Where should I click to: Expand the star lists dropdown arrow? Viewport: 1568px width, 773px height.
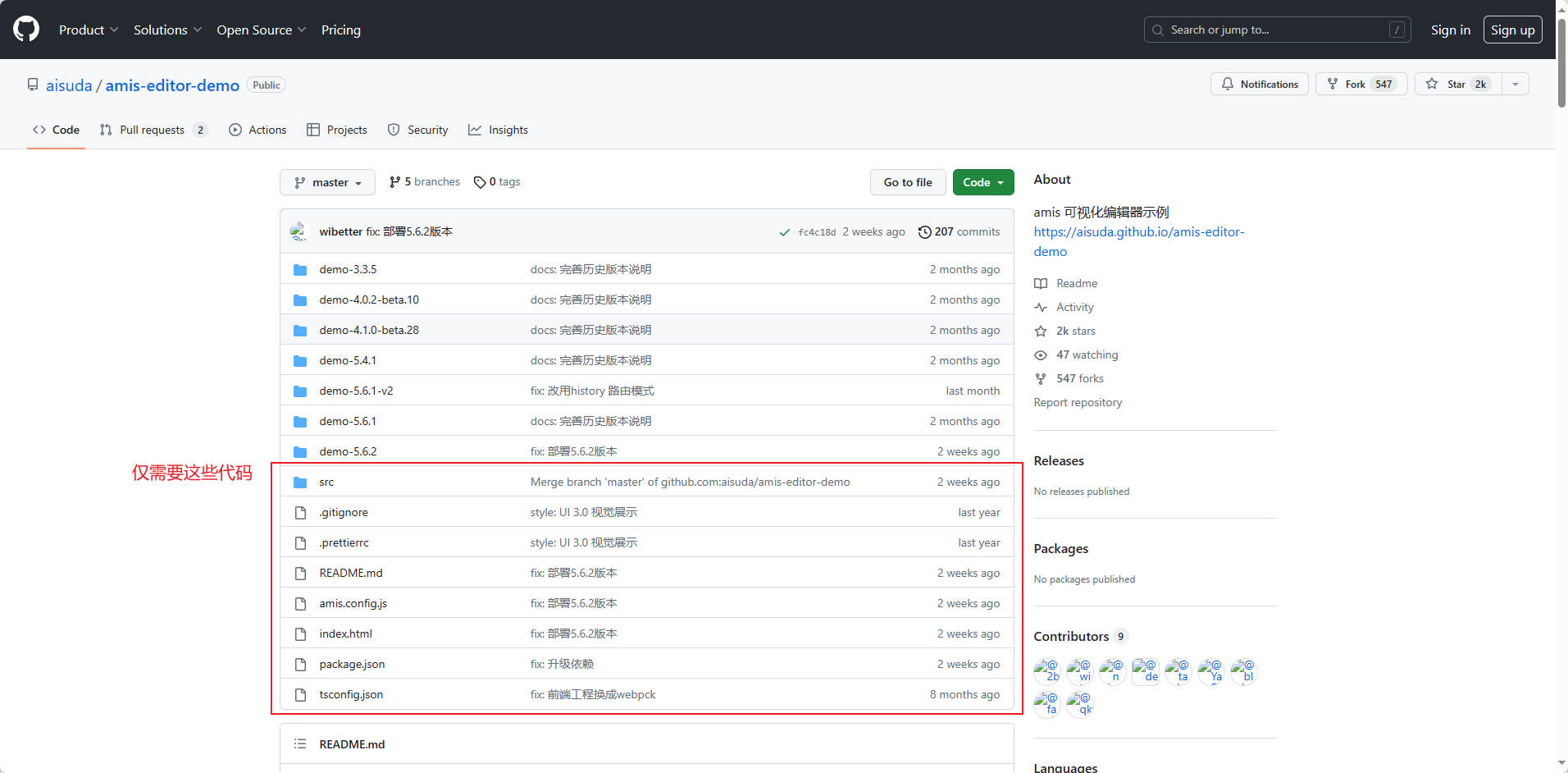[x=1516, y=84]
